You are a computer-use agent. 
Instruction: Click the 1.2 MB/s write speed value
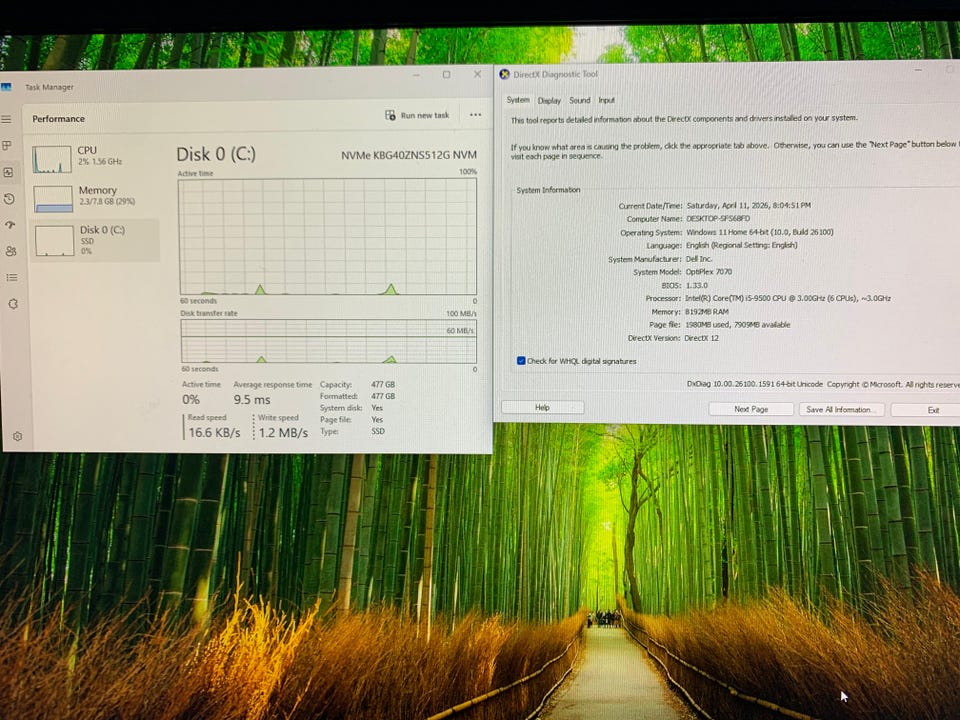[283, 433]
